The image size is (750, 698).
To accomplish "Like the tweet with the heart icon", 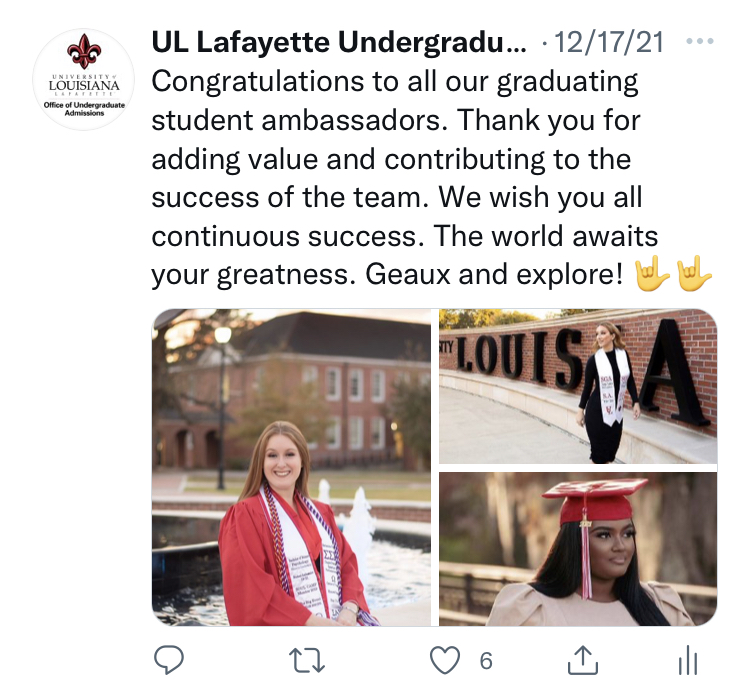I will pyautogui.click(x=445, y=660).
